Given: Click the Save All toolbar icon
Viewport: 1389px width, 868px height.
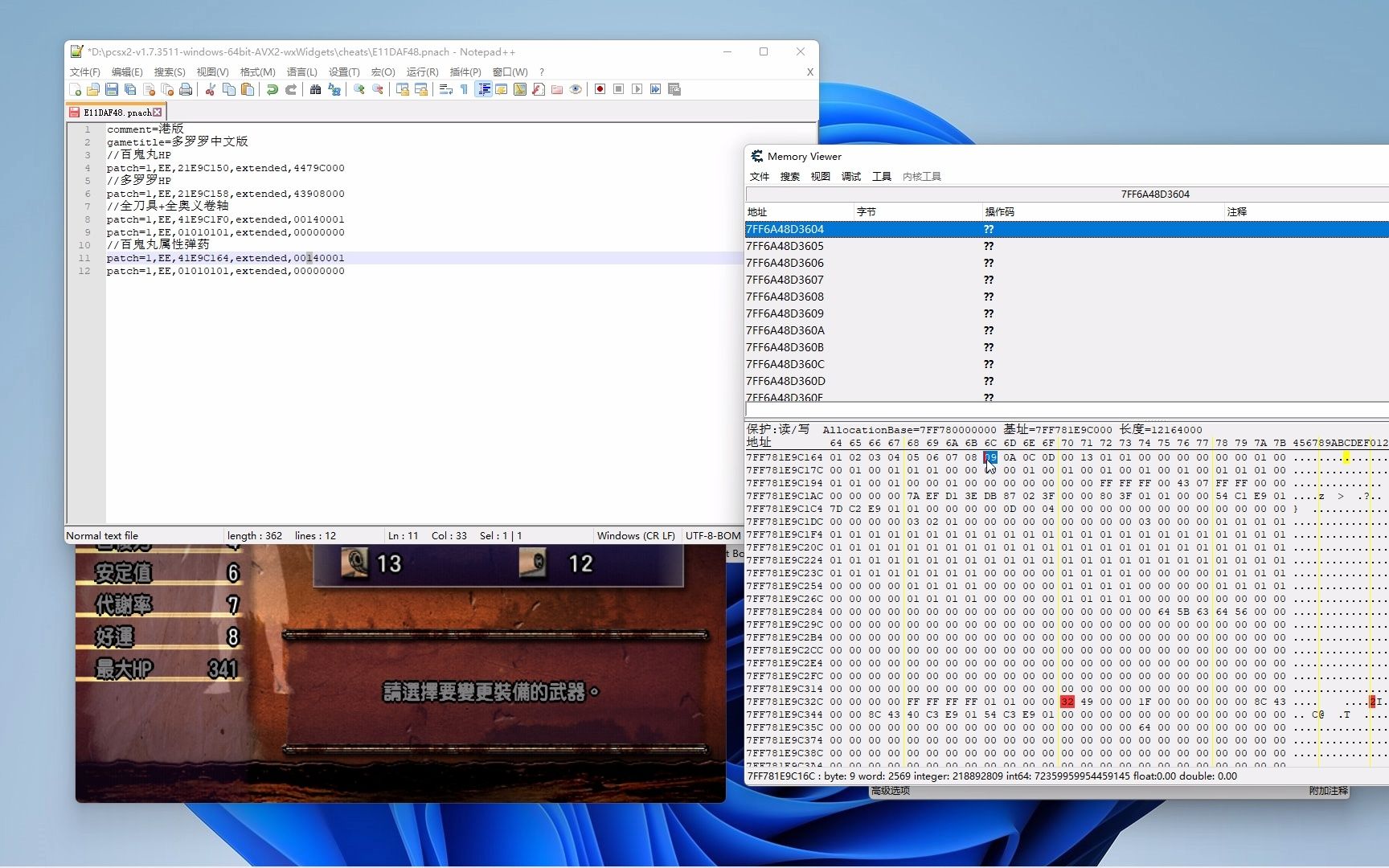Looking at the screenshot, I should 130,89.
